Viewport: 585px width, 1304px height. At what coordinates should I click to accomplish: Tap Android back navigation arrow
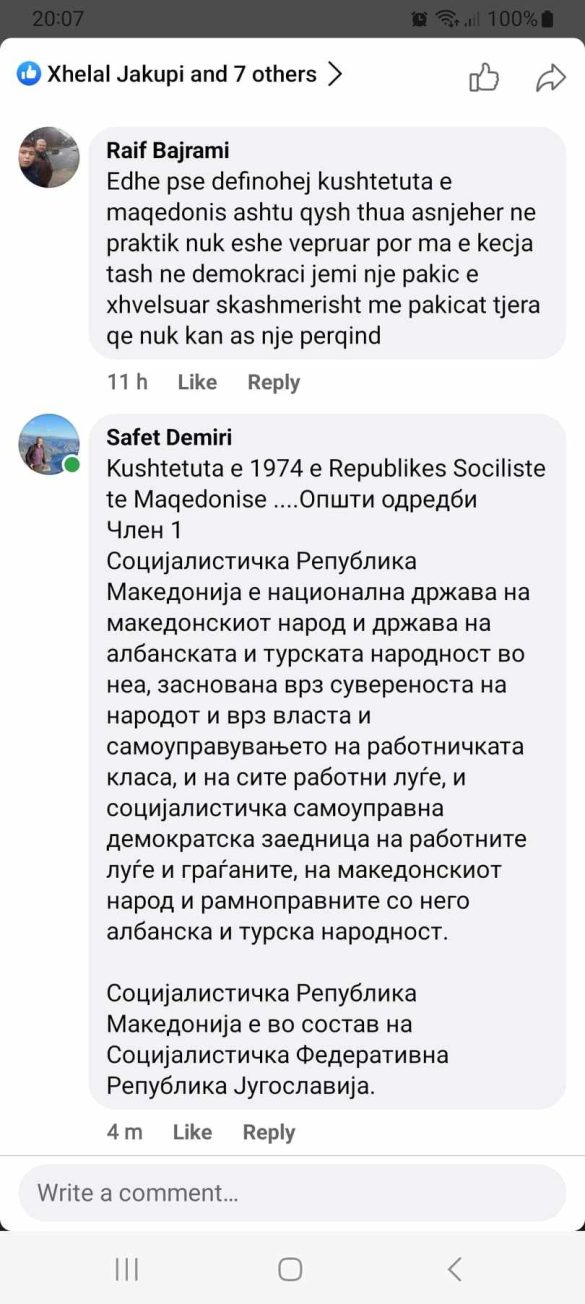(x=455, y=1269)
